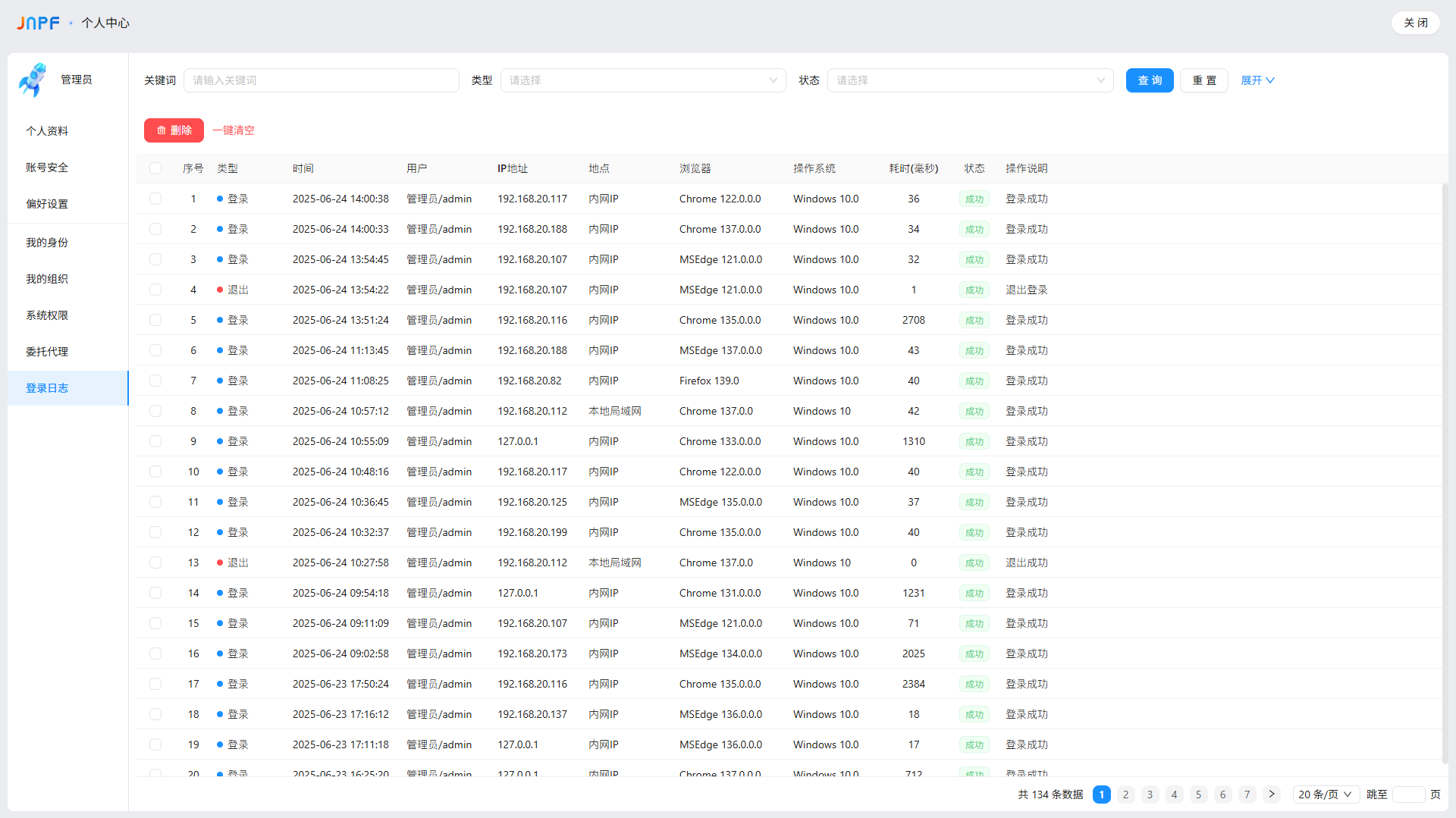Click the 成功 status tag in row 1
Viewport: 1456px width, 818px height.
tap(974, 199)
